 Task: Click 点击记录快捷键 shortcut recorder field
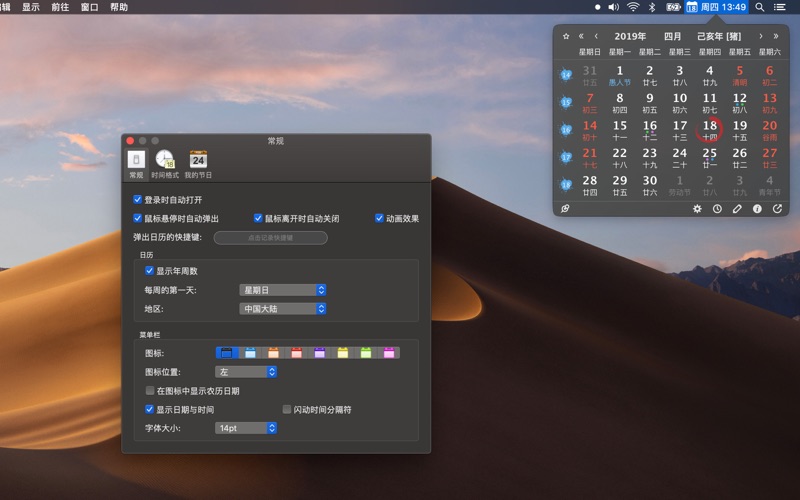tap(270, 238)
